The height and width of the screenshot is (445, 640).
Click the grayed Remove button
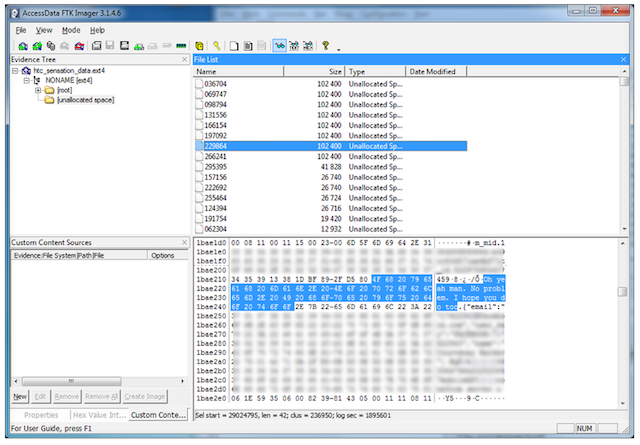pos(67,396)
